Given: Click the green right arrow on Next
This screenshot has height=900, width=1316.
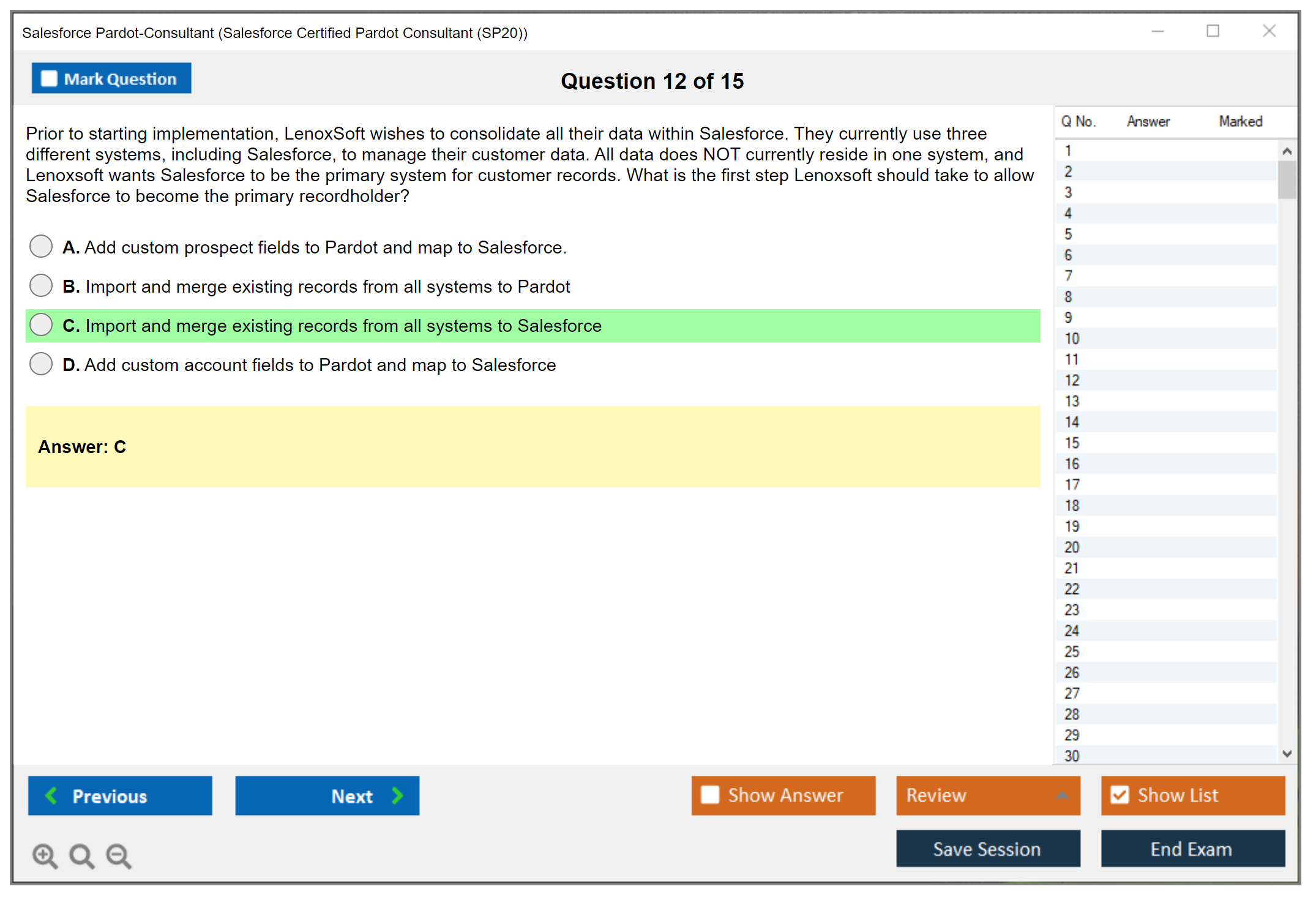Looking at the screenshot, I should click(x=398, y=795).
